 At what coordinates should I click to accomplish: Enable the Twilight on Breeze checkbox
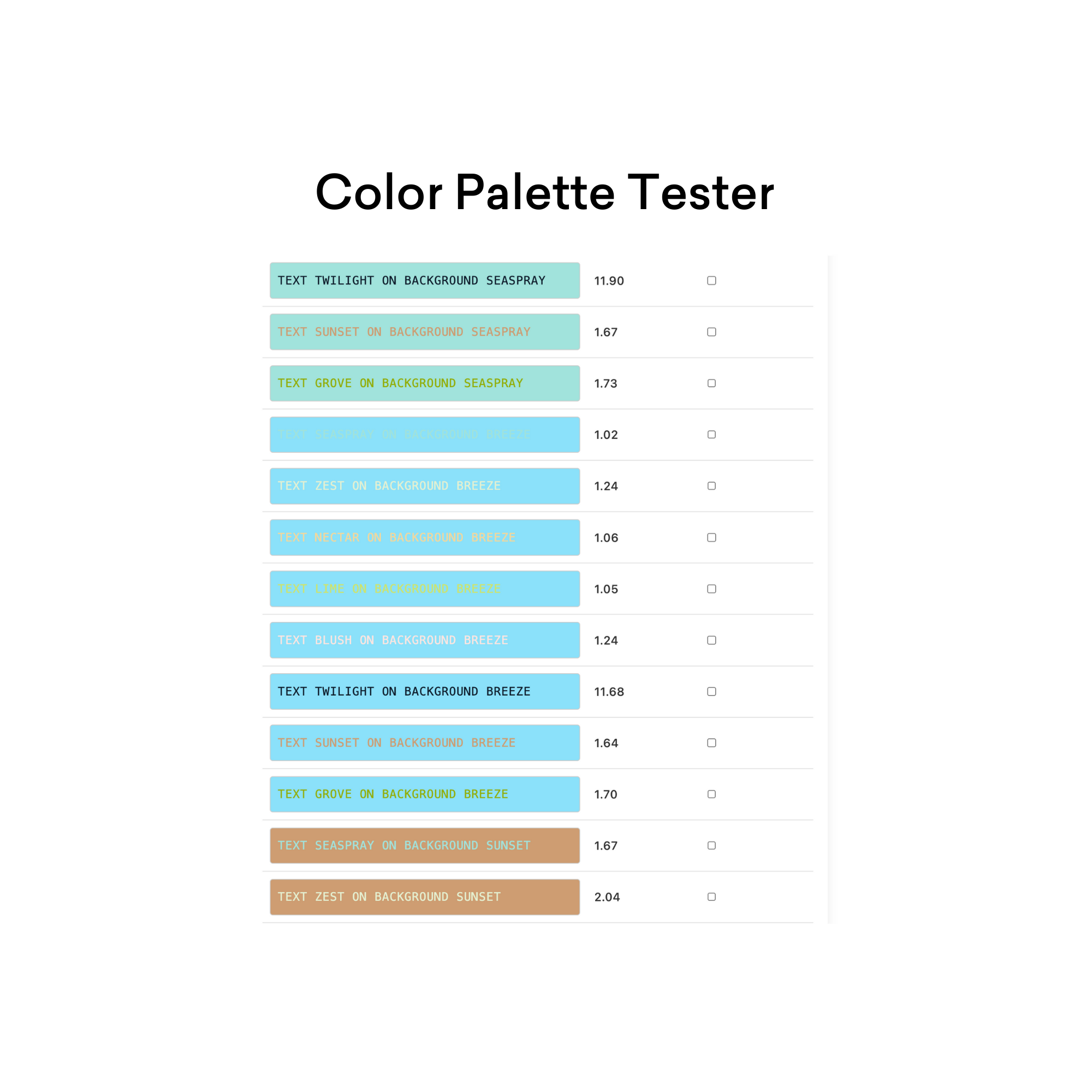(711, 691)
